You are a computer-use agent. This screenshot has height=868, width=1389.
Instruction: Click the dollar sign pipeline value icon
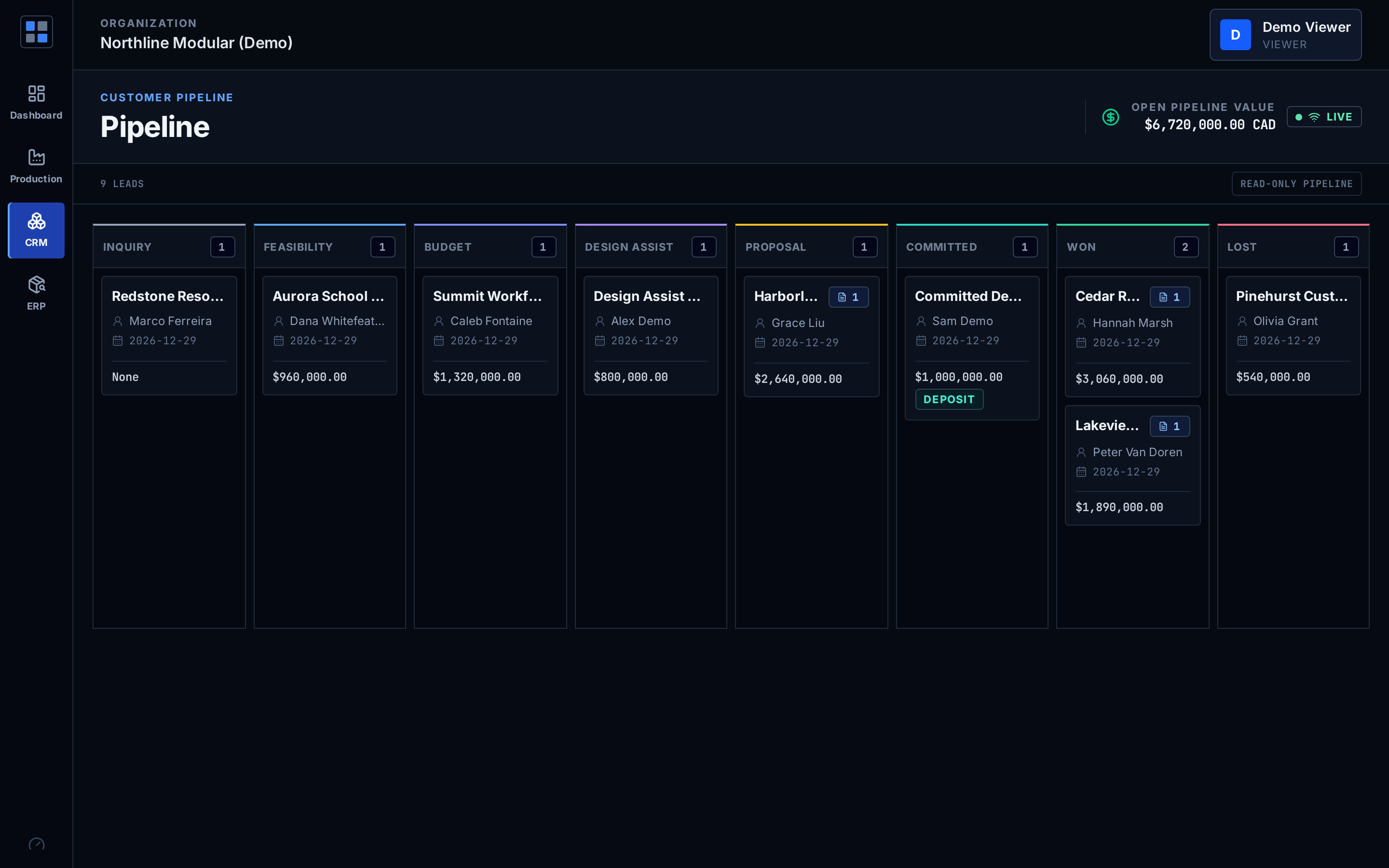pos(1110,117)
